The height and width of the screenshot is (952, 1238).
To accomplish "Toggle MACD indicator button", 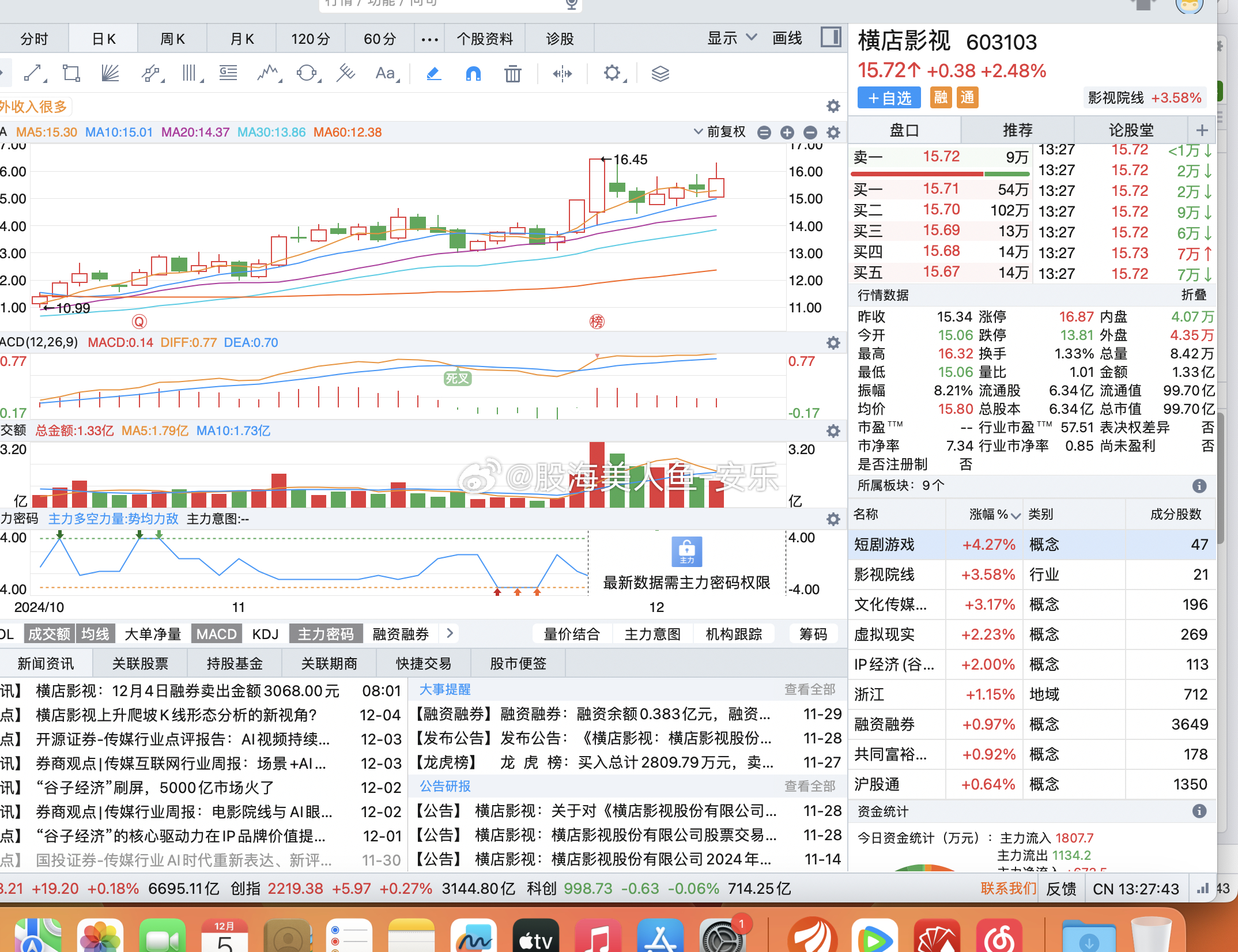I will [x=216, y=634].
